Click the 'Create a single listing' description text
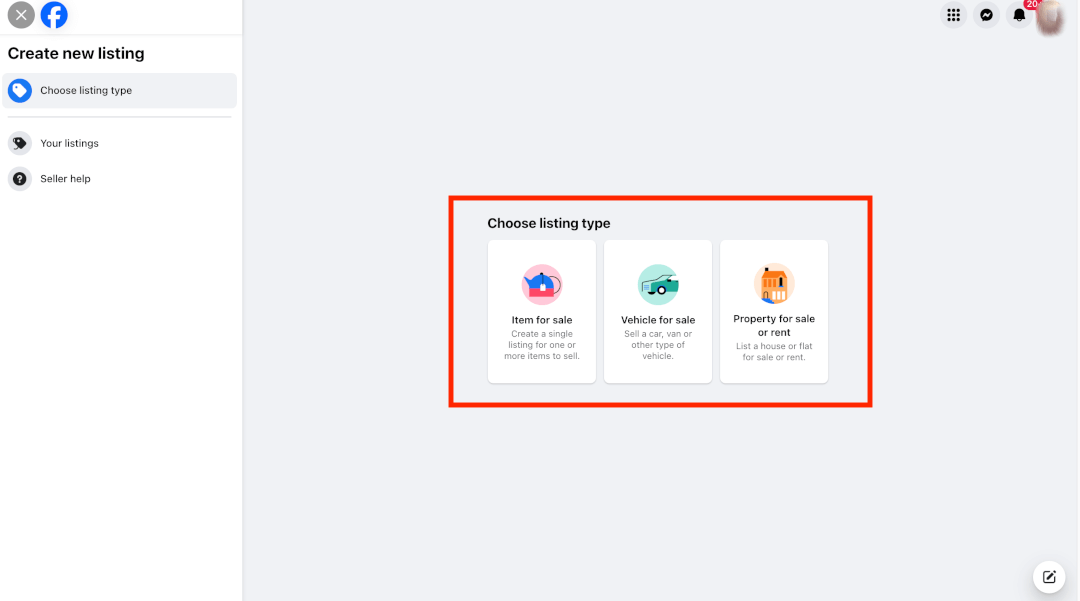The height and width of the screenshot is (601, 1080). coord(542,345)
